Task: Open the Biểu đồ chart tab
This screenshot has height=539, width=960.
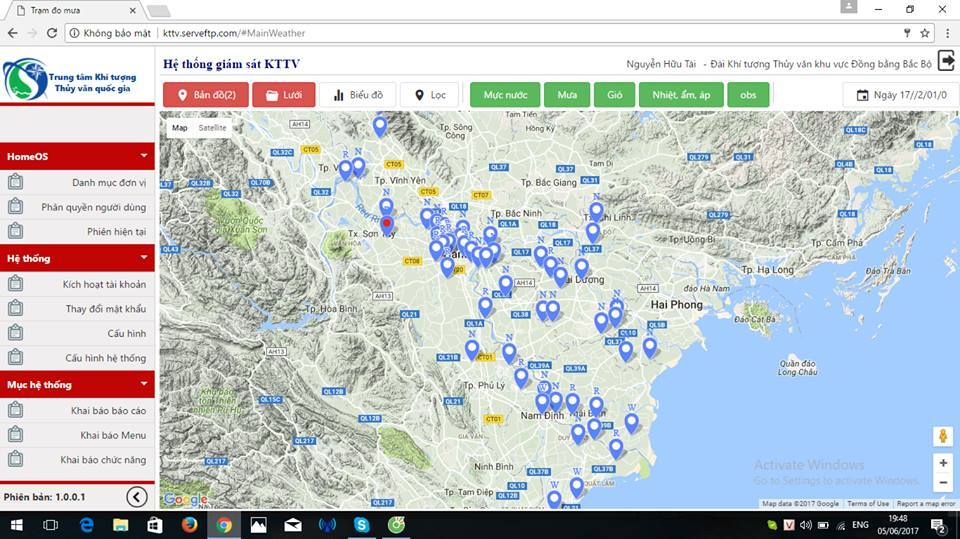Action: click(x=357, y=95)
